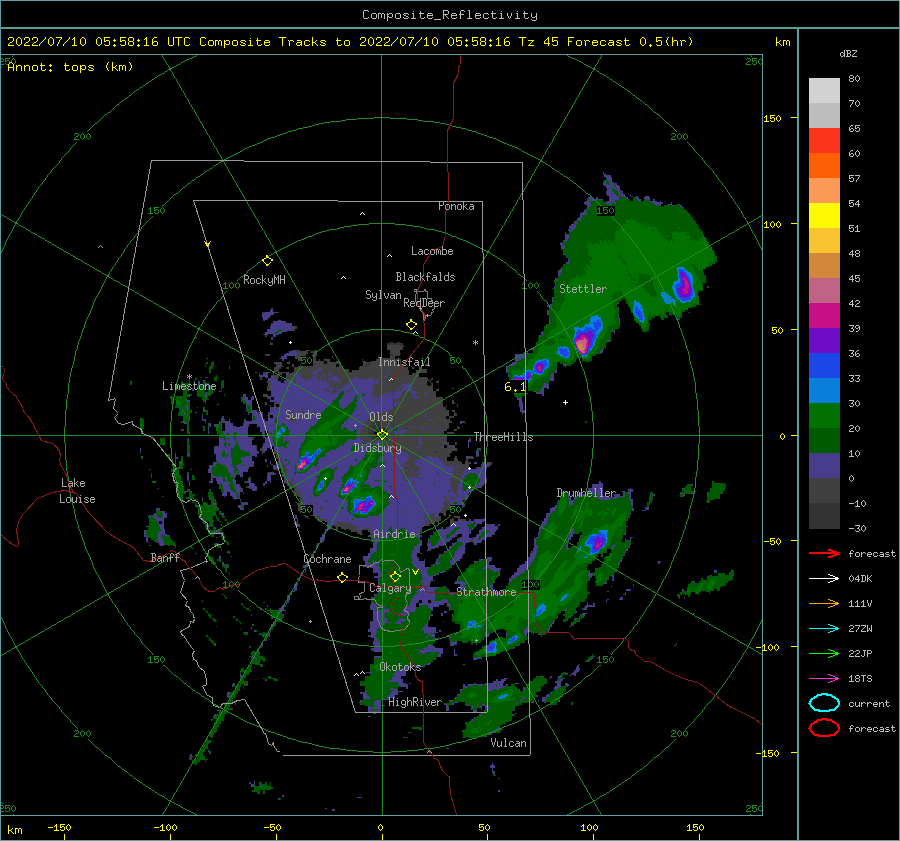Select the blue 33-36 dBZ color swatch

(824, 366)
